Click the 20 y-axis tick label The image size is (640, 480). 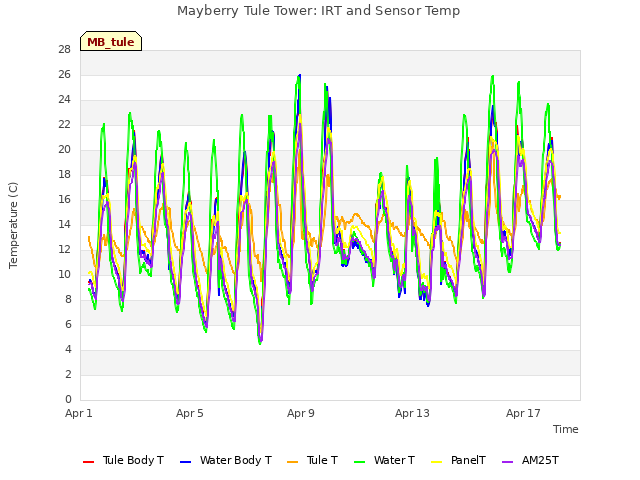(64, 149)
